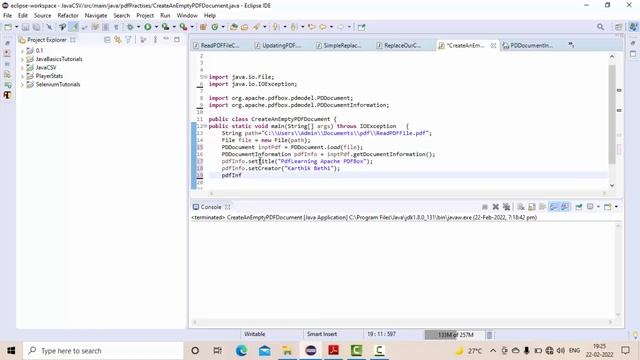Click the Save toolbar icon
This screenshot has height=360, width=640.
point(25,27)
